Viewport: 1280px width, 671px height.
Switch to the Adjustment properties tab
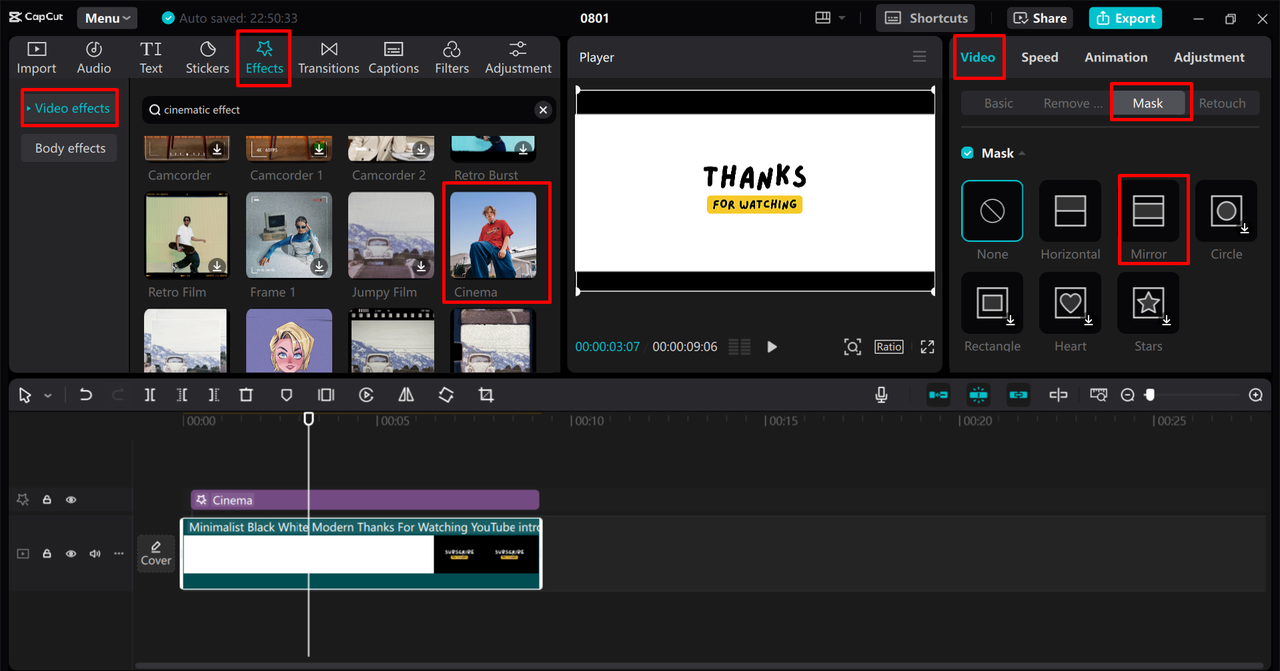(1209, 57)
